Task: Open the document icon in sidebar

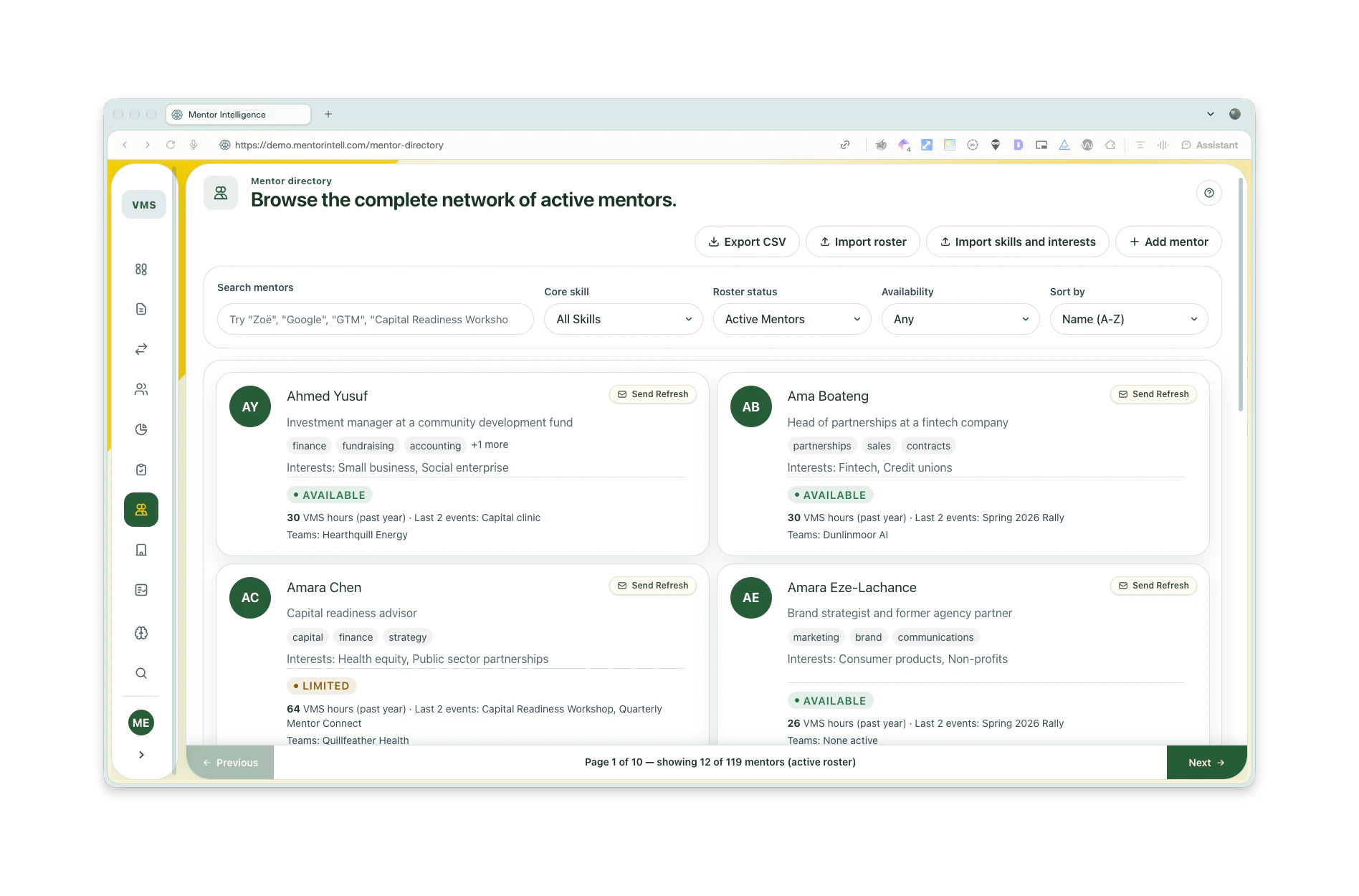Action: (141, 309)
